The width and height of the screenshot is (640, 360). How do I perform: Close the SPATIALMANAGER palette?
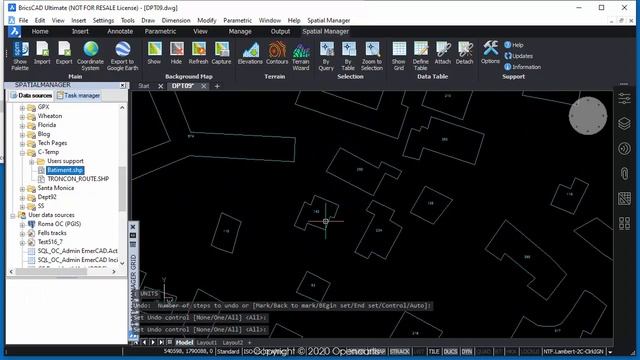point(122,85)
